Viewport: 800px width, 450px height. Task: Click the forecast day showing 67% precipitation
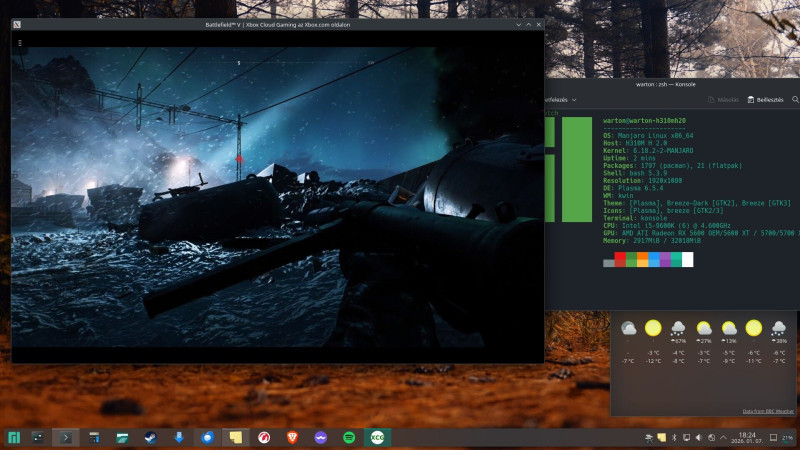[x=678, y=342]
